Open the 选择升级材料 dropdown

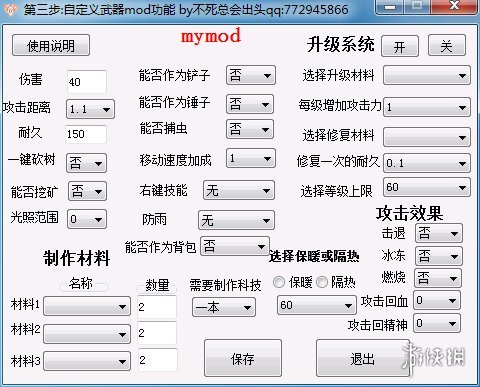pyautogui.click(x=427, y=75)
